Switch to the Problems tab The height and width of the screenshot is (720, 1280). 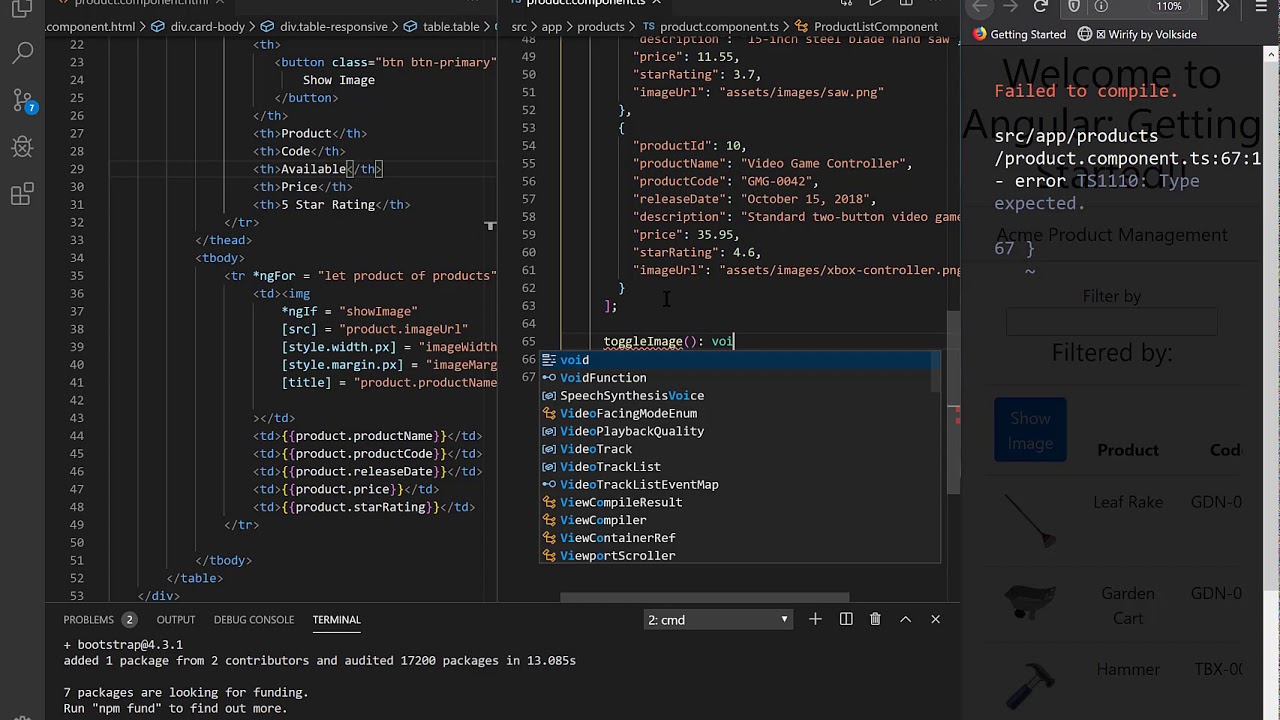coord(89,620)
